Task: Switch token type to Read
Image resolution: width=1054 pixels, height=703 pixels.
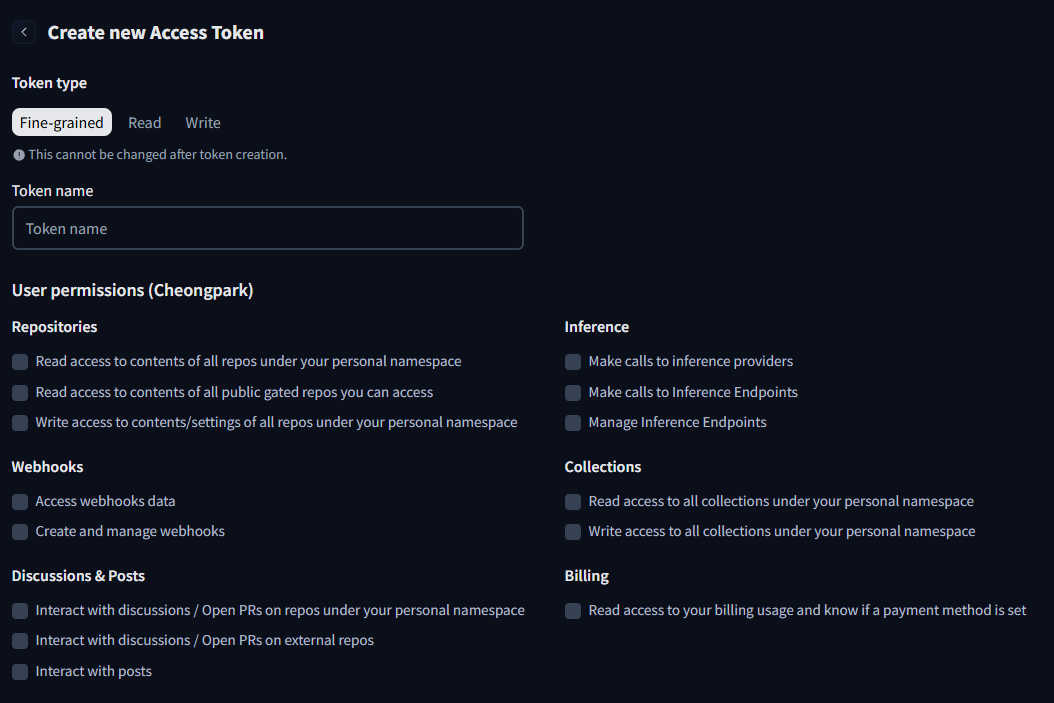Action: pos(145,122)
